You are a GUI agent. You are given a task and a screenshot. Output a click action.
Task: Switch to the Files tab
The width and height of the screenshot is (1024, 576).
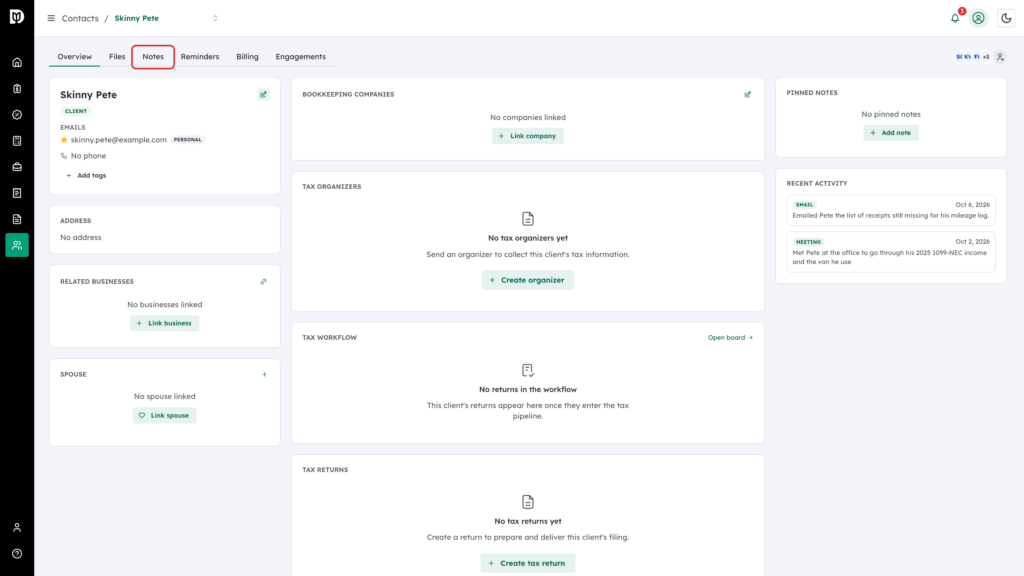point(117,57)
